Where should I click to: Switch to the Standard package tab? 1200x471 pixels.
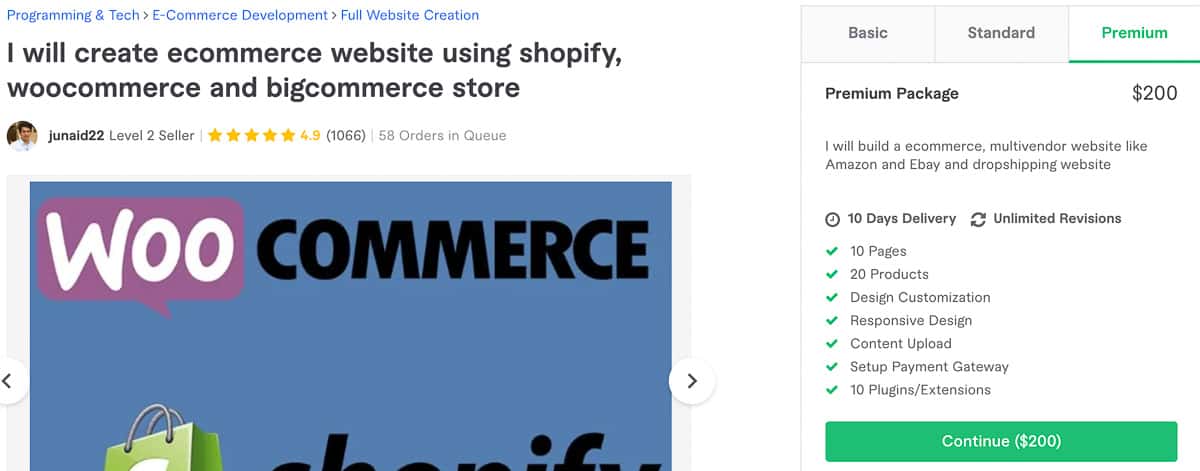(1001, 33)
